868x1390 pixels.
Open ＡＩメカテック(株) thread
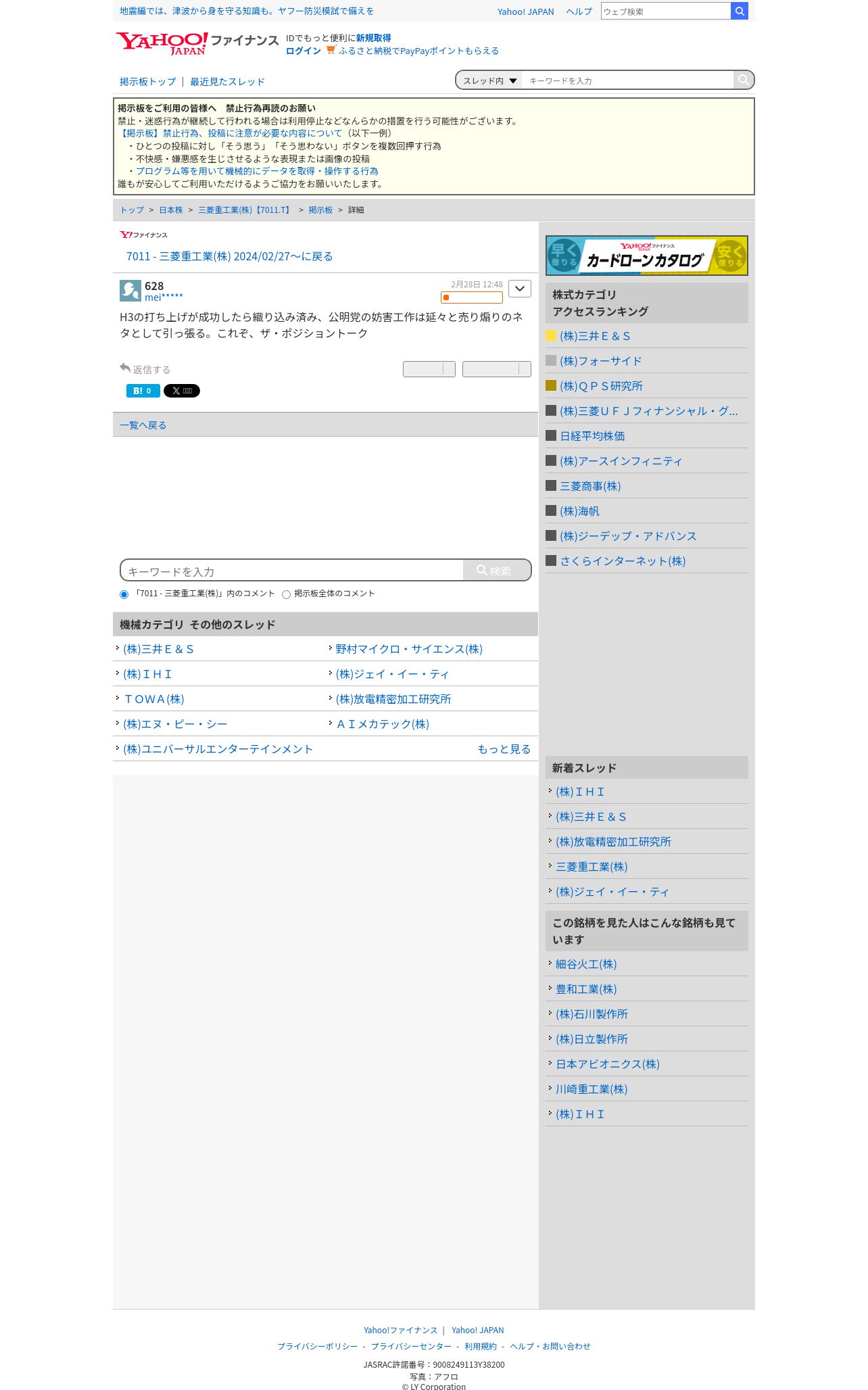382,724
